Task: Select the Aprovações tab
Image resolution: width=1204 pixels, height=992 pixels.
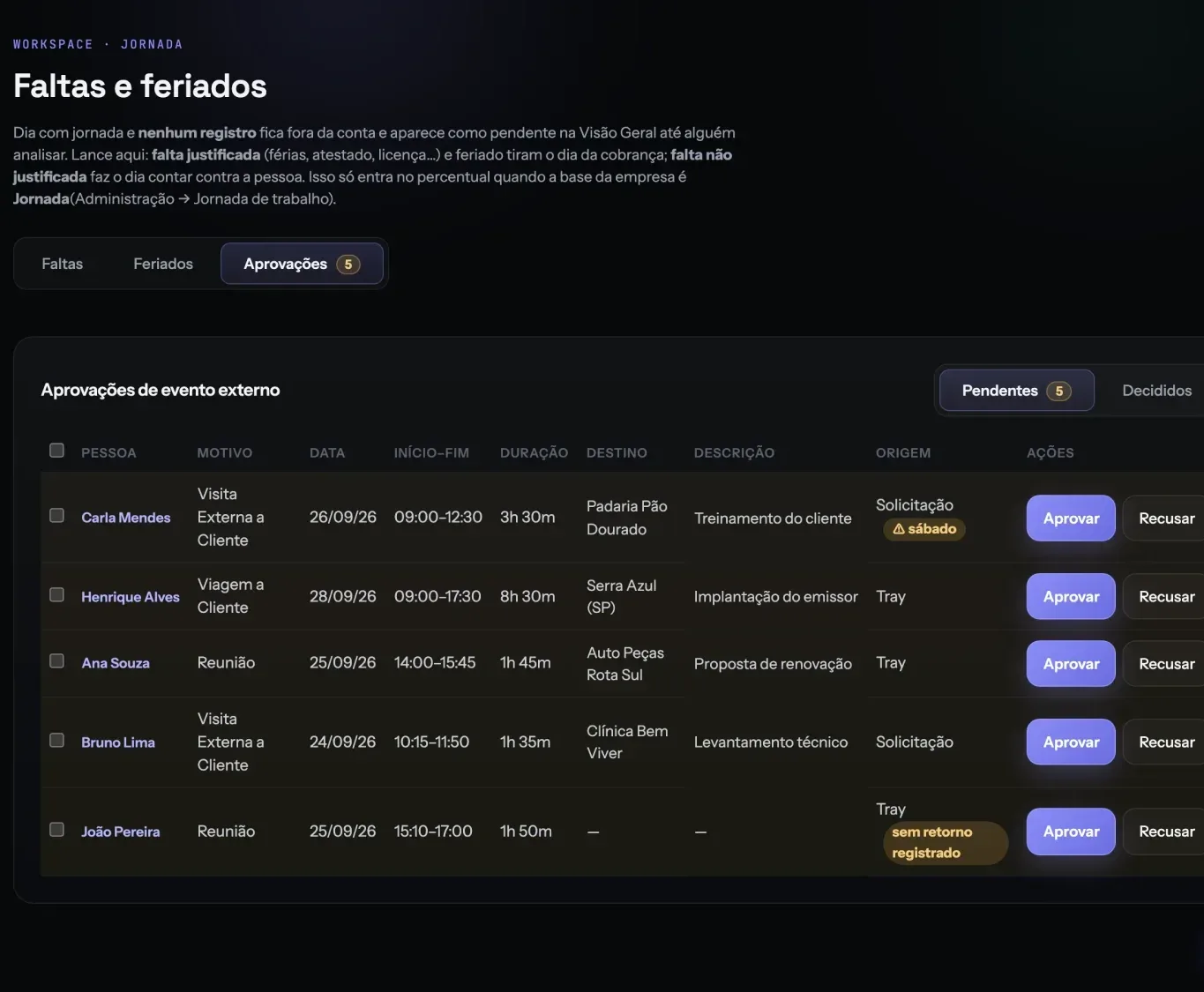Action: pos(302,264)
